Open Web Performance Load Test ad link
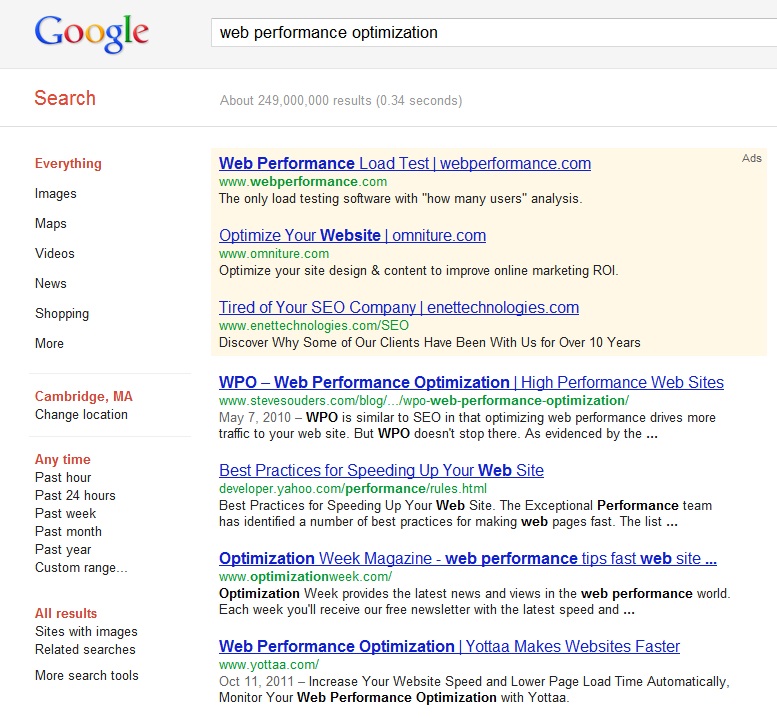 [405, 164]
